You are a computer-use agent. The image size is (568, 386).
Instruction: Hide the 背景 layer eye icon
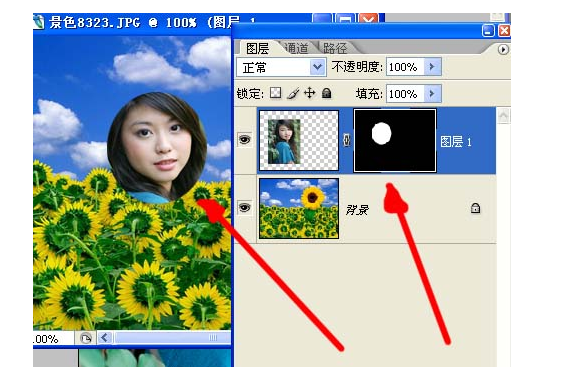[245, 207]
